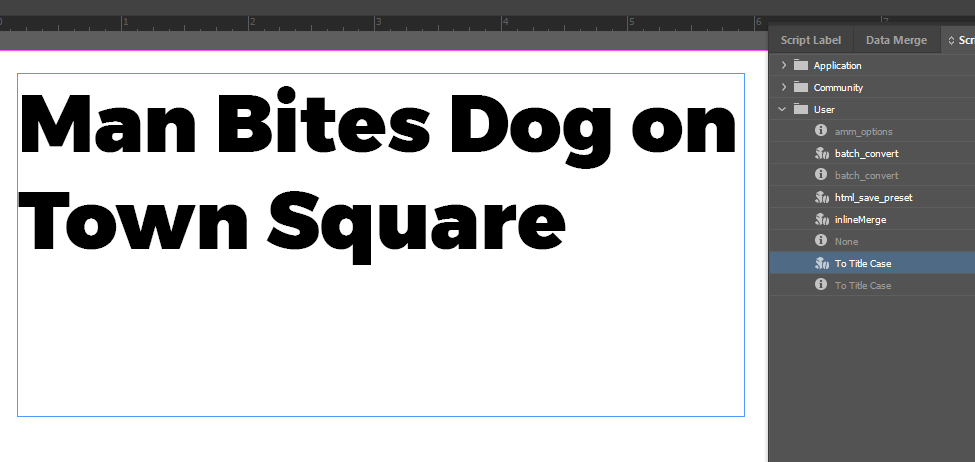Click the Application folder icon
This screenshot has height=462, width=975.
(x=800, y=65)
